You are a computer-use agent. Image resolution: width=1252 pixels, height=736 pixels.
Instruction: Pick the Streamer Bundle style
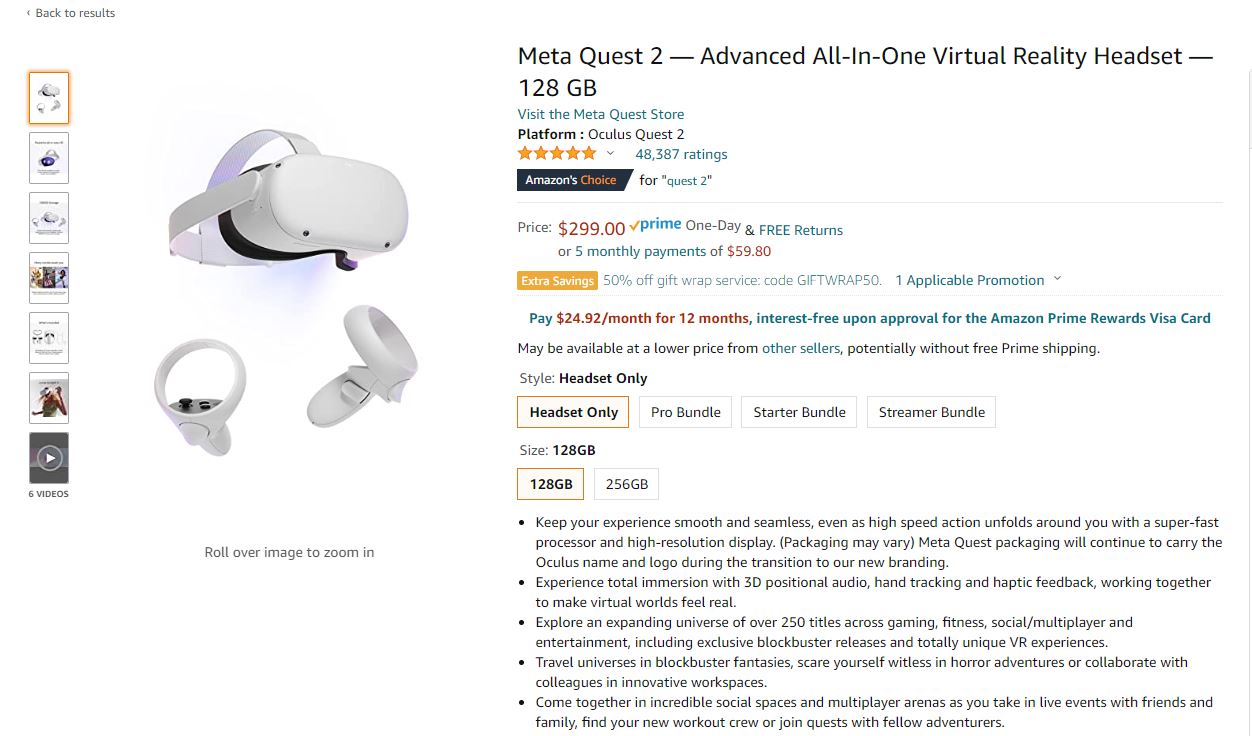click(x=931, y=412)
